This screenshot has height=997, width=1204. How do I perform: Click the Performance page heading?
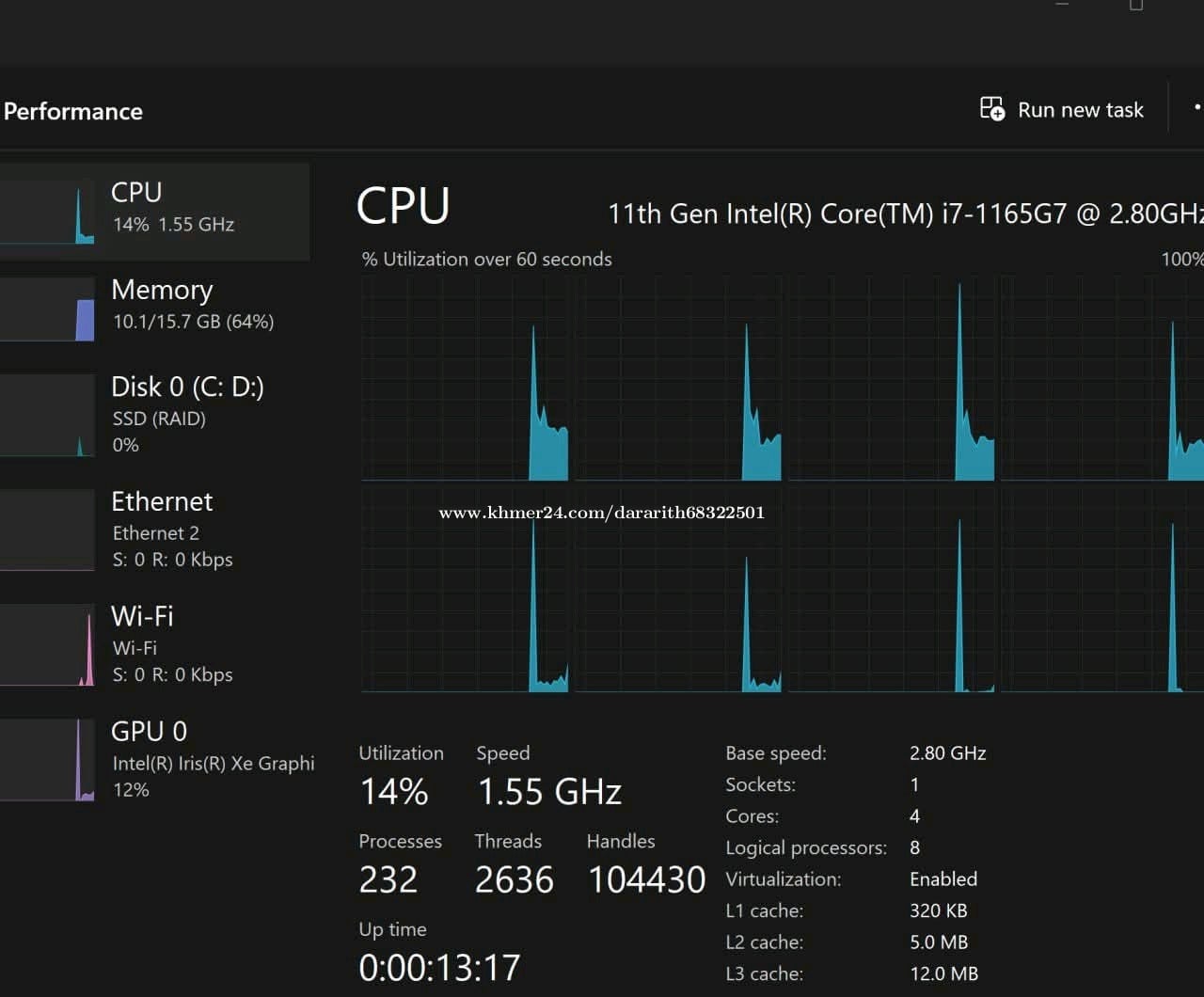click(73, 111)
